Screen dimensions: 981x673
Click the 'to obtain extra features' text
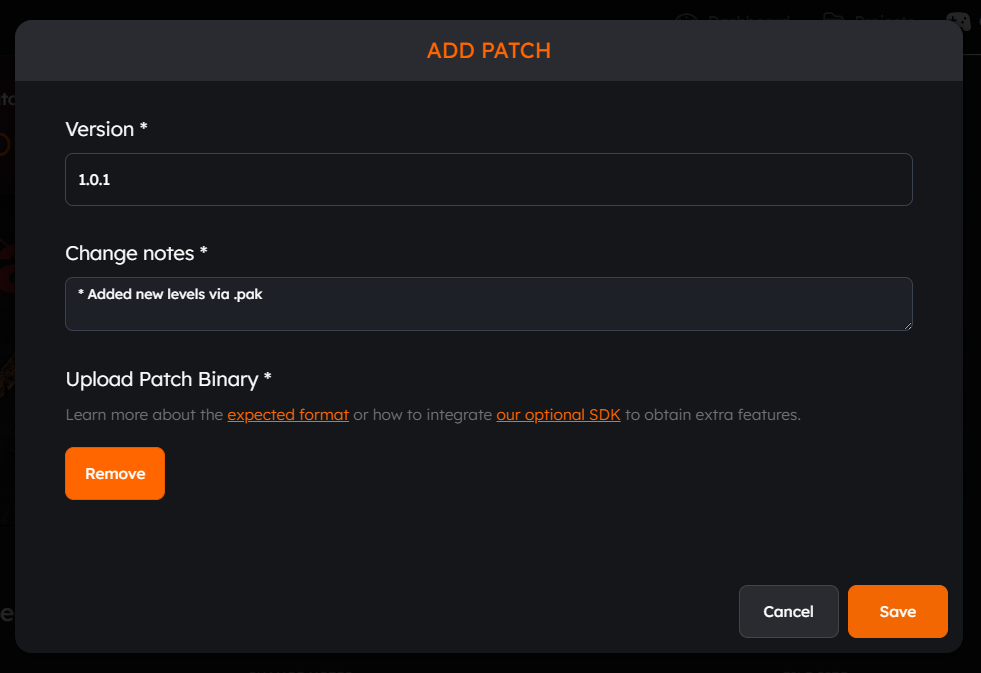[x=713, y=415]
